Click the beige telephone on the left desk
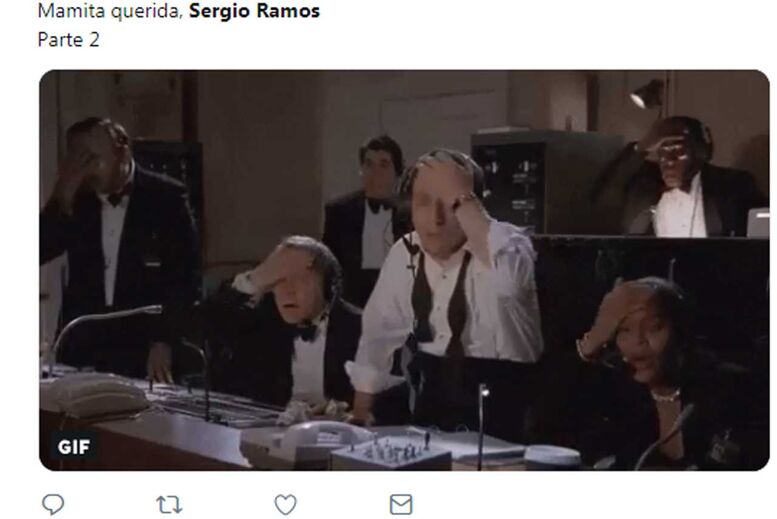The height and width of the screenshot is (519, 777). (x=94, y=394)
